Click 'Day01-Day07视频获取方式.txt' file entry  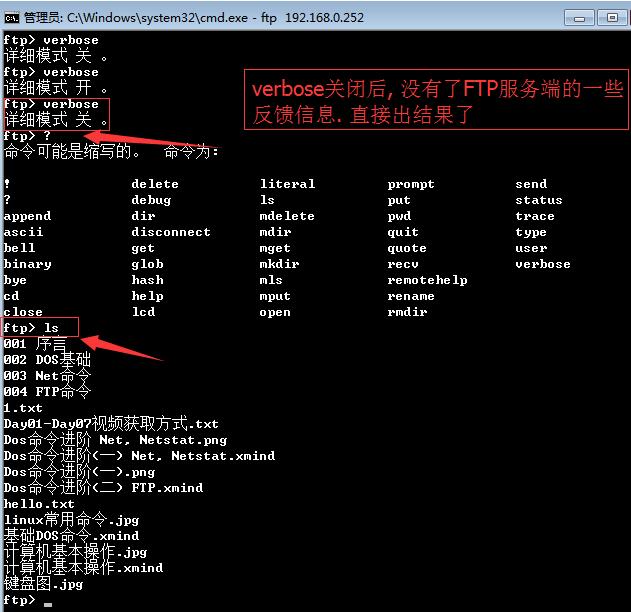tap(111, 424)
